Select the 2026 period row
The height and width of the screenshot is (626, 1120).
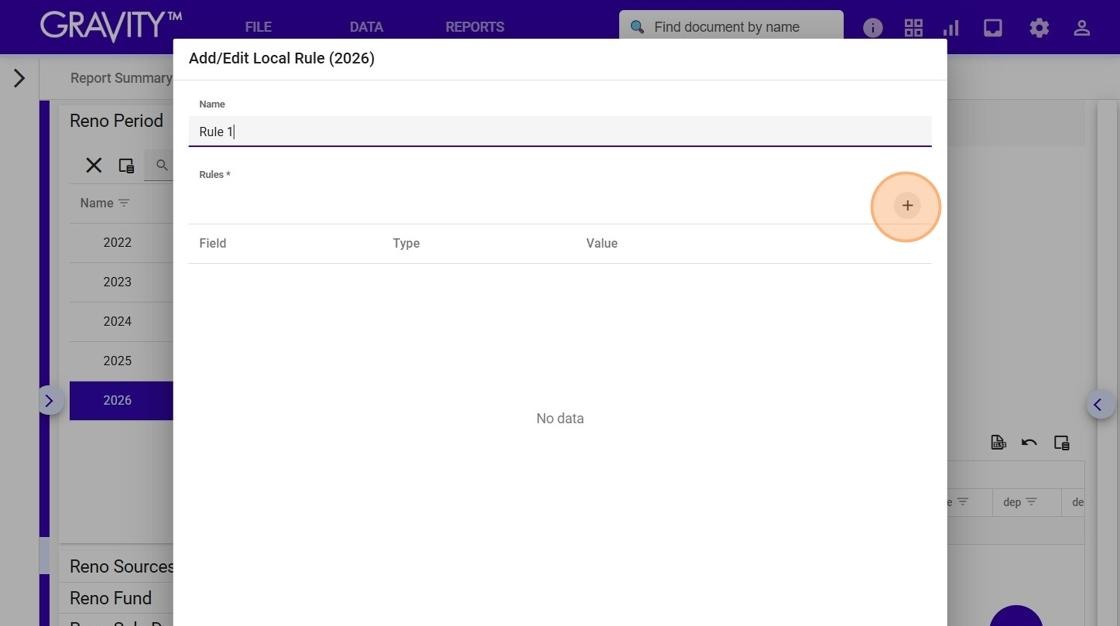tap(121, 400)
